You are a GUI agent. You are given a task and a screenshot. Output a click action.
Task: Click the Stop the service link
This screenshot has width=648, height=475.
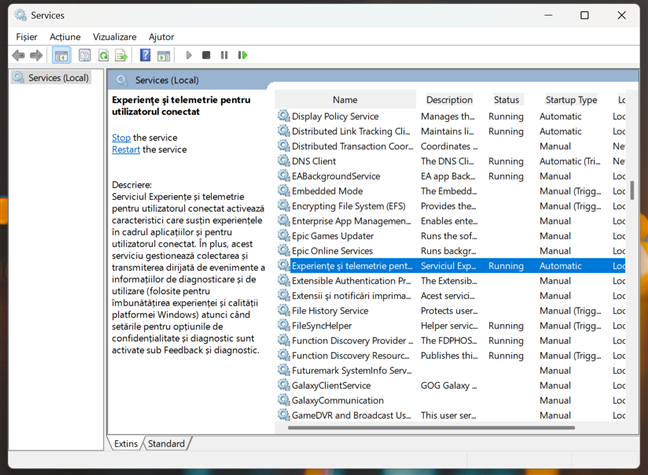121,137
